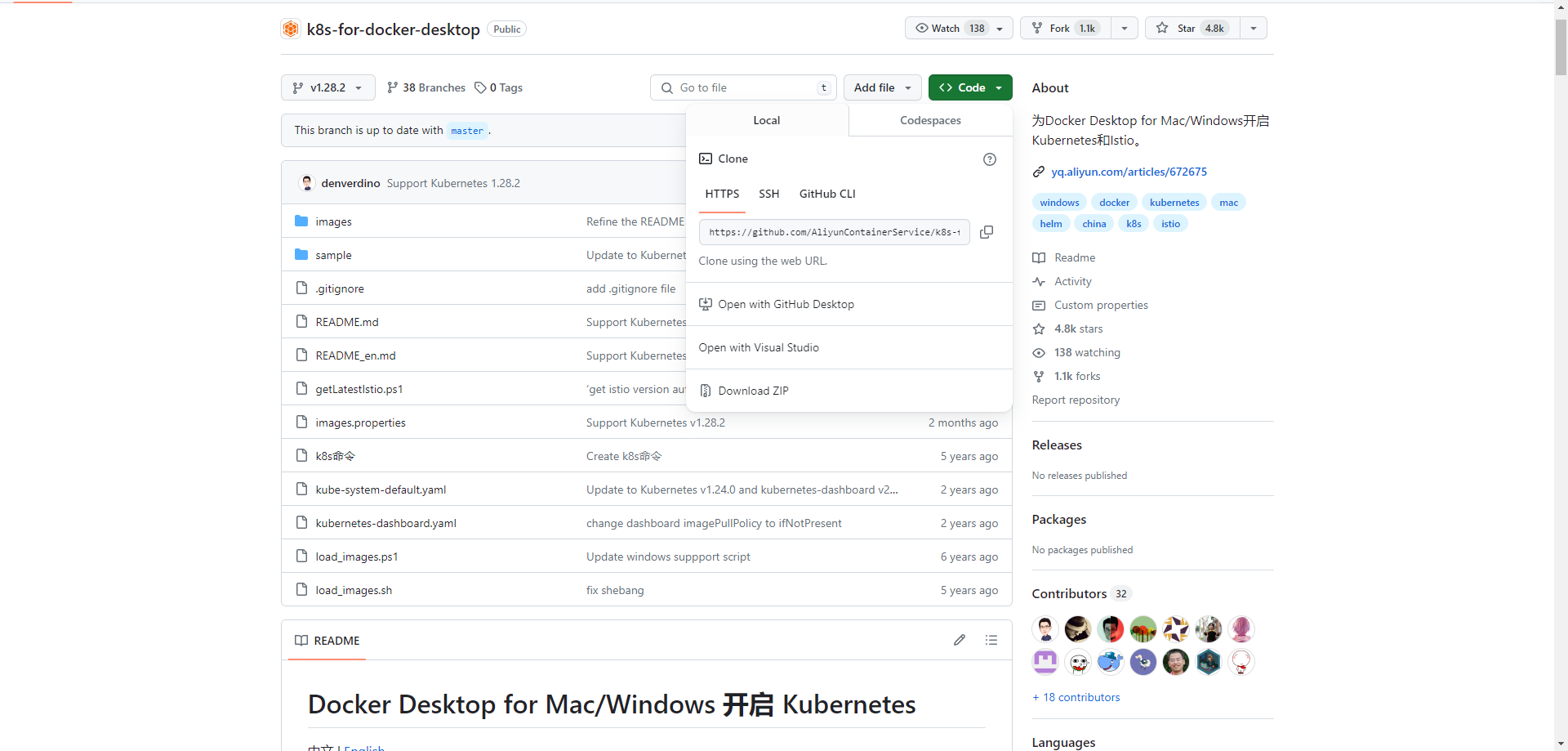1568x751 pixels.
Task: Click the Go to file search field
Action: (x=743, y=87)
